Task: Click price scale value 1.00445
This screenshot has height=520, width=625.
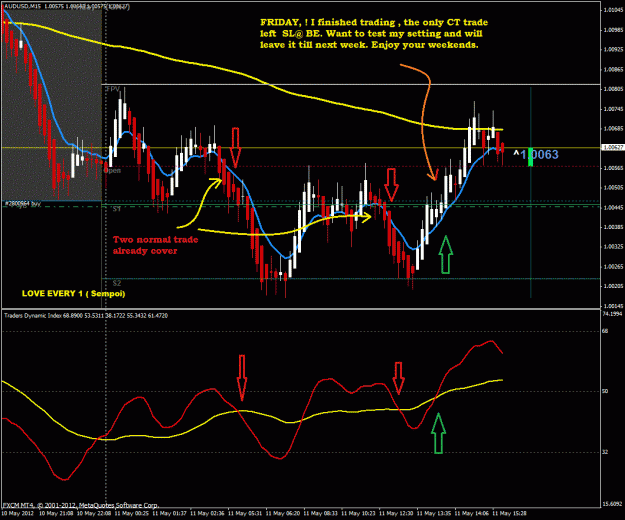Action: [613, 208]
